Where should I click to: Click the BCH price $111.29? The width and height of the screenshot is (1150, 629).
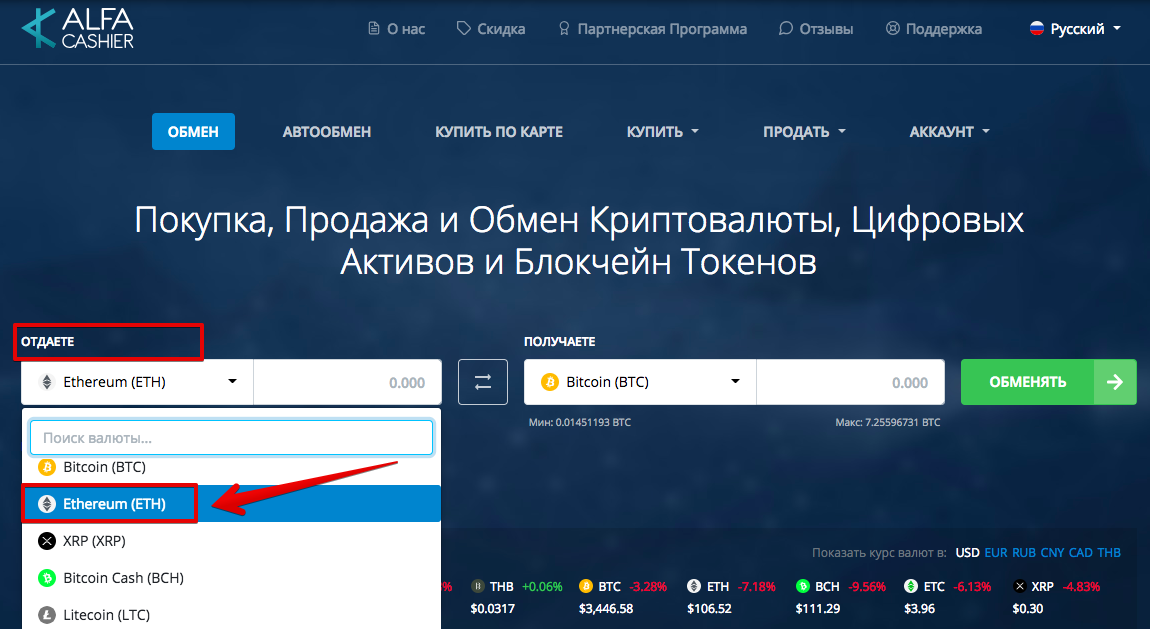pos(818,608)
